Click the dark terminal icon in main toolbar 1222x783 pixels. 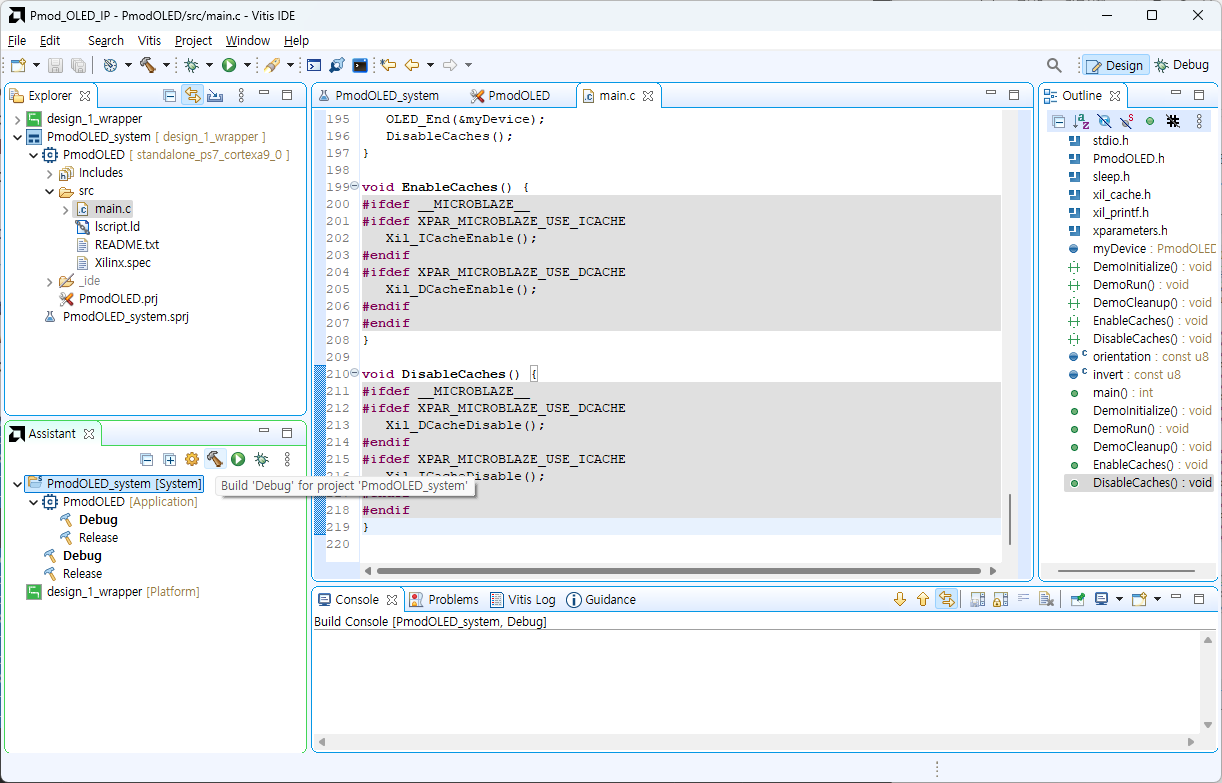click(x=360, y=65)
